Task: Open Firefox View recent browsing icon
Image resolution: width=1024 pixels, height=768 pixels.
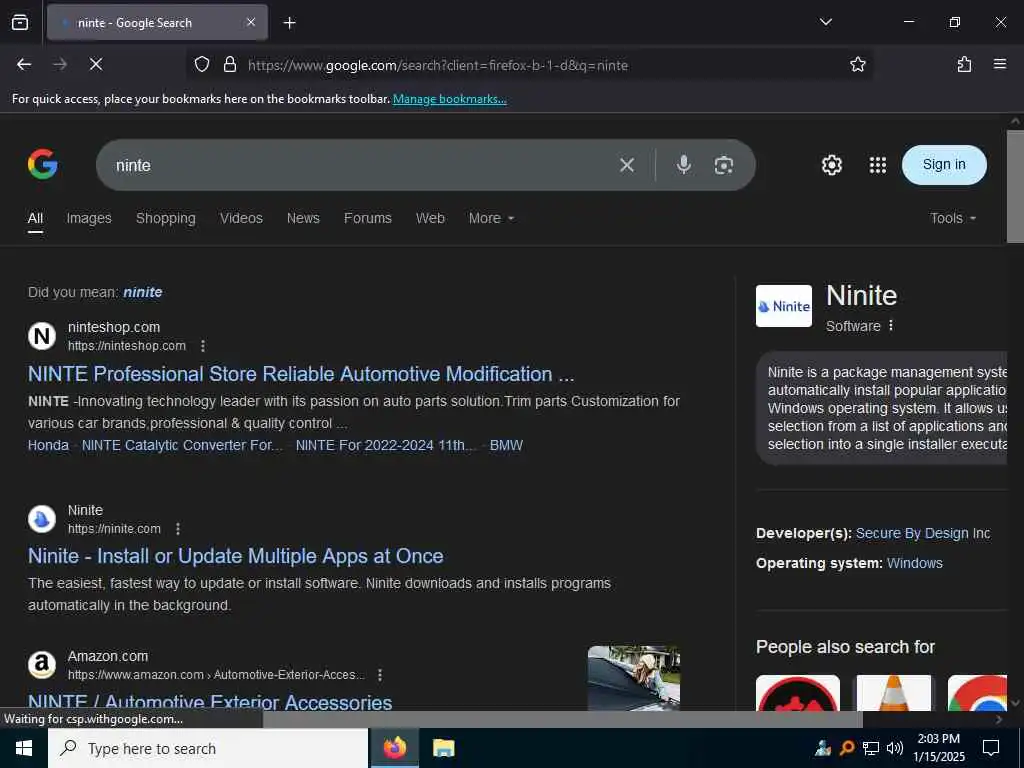Action: coord(20,23)
